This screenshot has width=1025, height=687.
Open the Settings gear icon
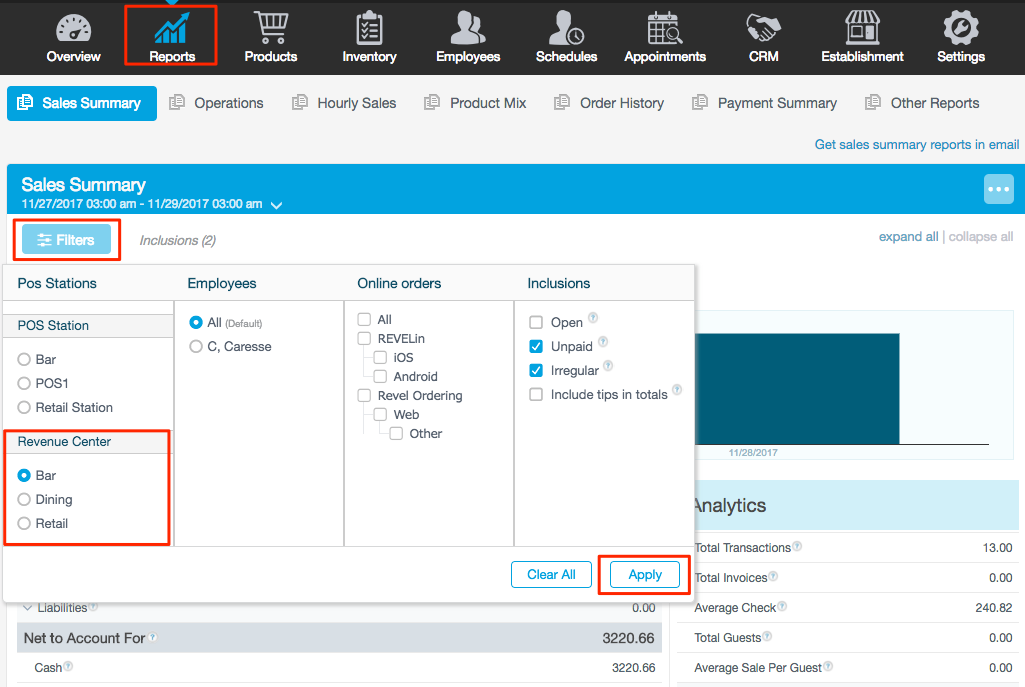point(960,29)
